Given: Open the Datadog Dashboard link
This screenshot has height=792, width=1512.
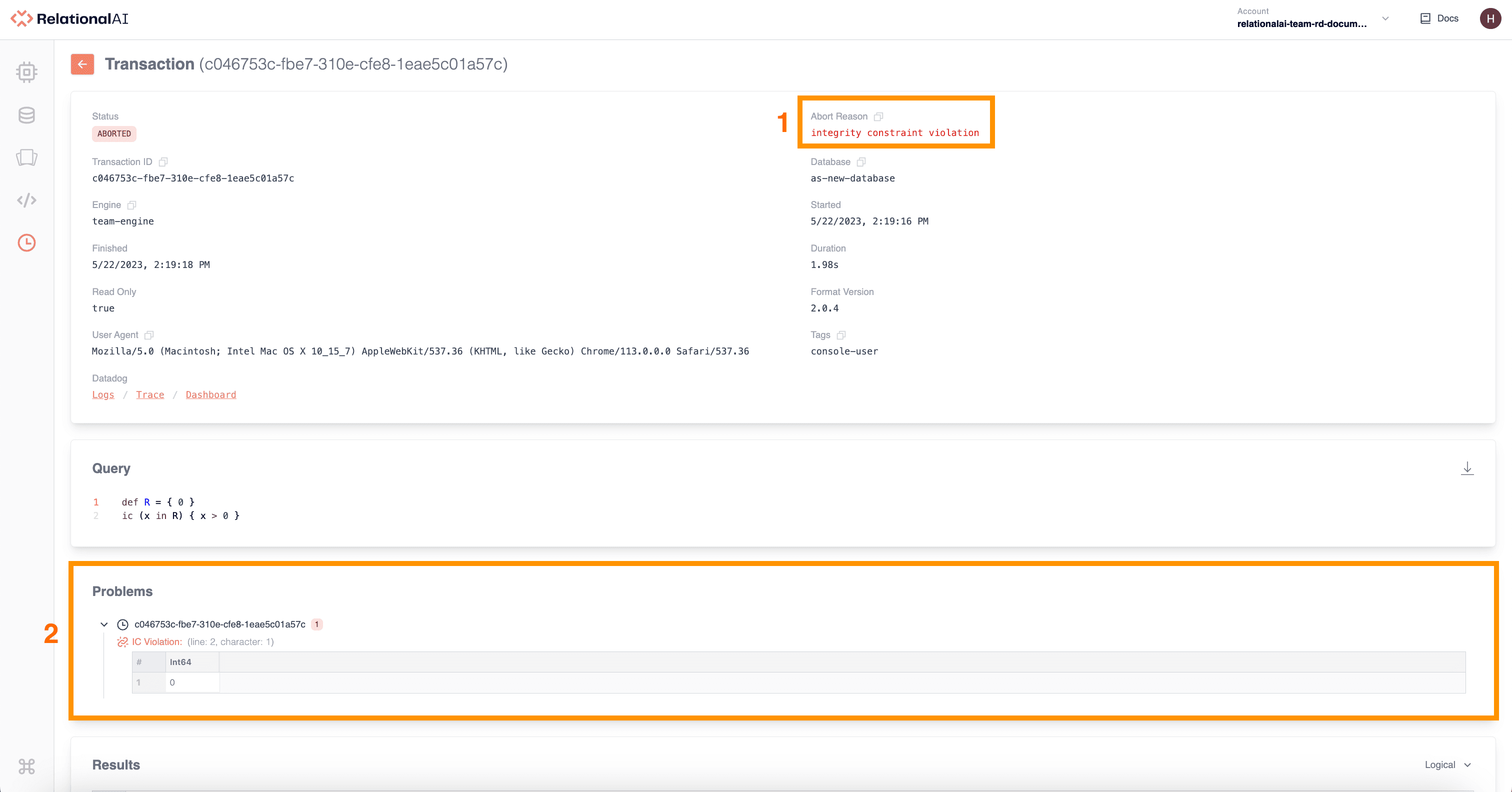Looking at the screenshot, I should (210, 394).
